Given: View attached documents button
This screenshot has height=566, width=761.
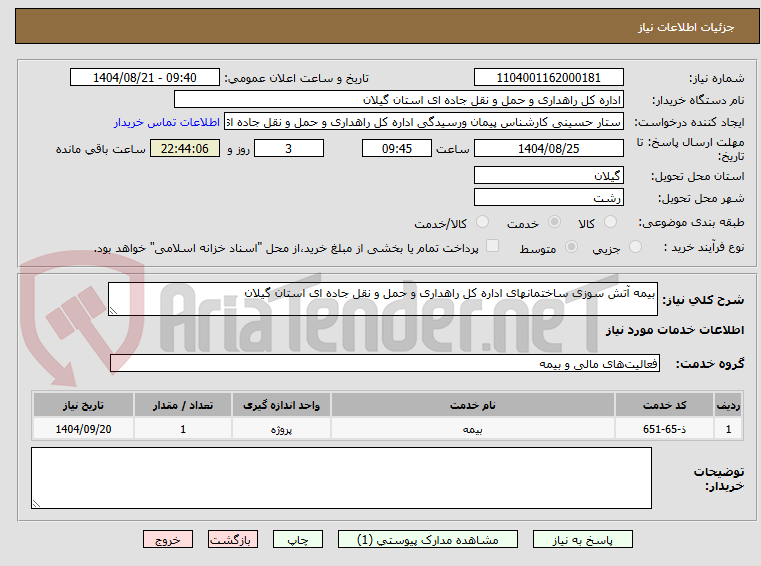Looking at the screenshot, I should tap(428, 540).
